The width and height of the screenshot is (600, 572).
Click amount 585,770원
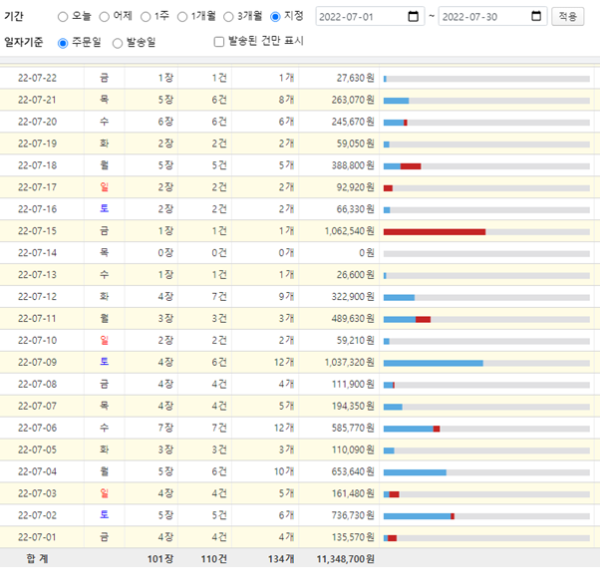(353, 428)
